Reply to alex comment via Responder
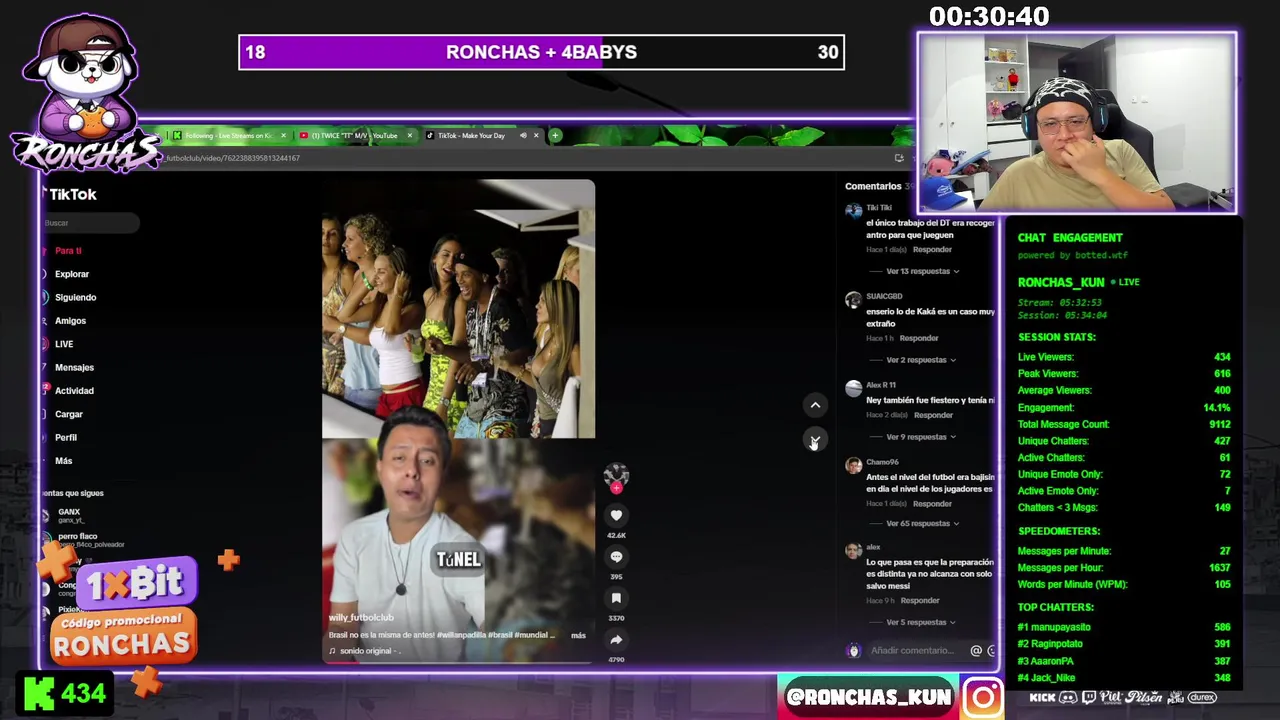 (920, 601)
